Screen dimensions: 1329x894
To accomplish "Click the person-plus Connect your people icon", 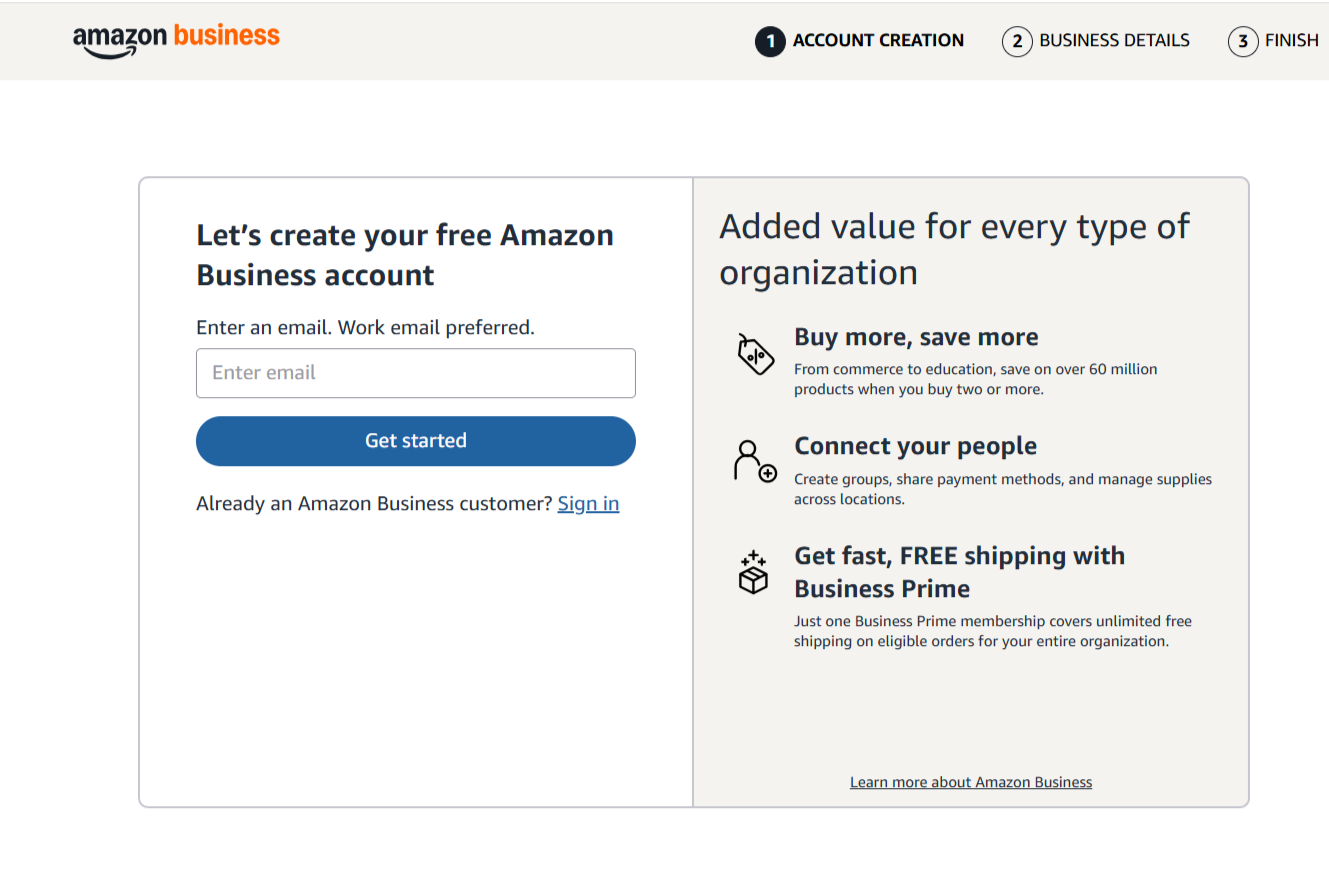I will click(755, 460).
